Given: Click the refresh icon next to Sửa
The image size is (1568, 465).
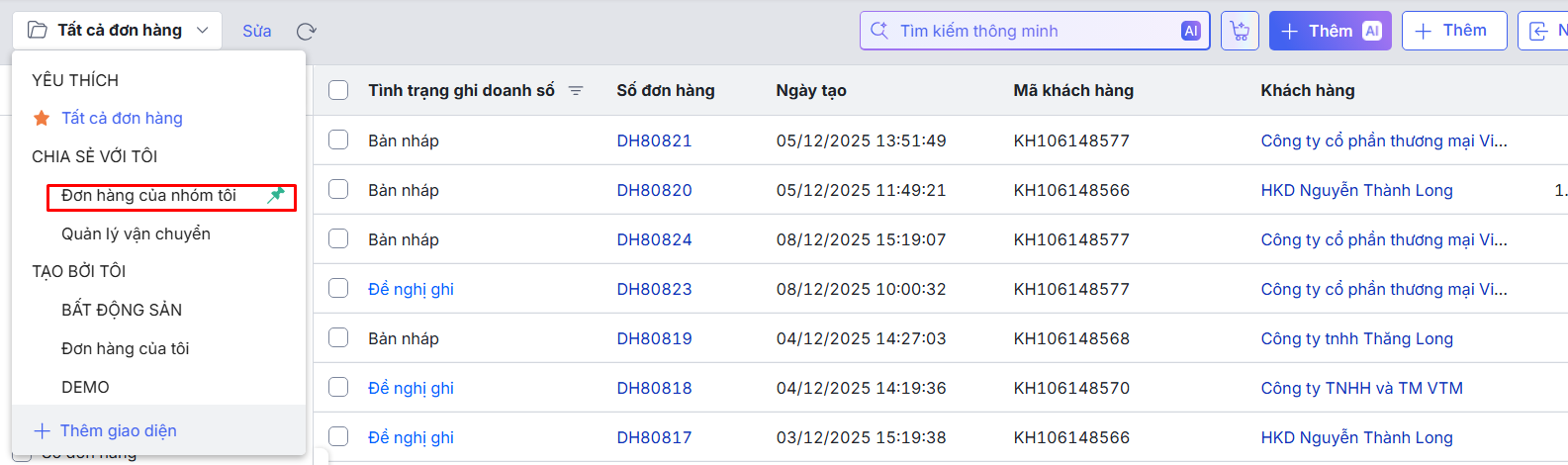Looking at the screenshot, I should point(307,32).
